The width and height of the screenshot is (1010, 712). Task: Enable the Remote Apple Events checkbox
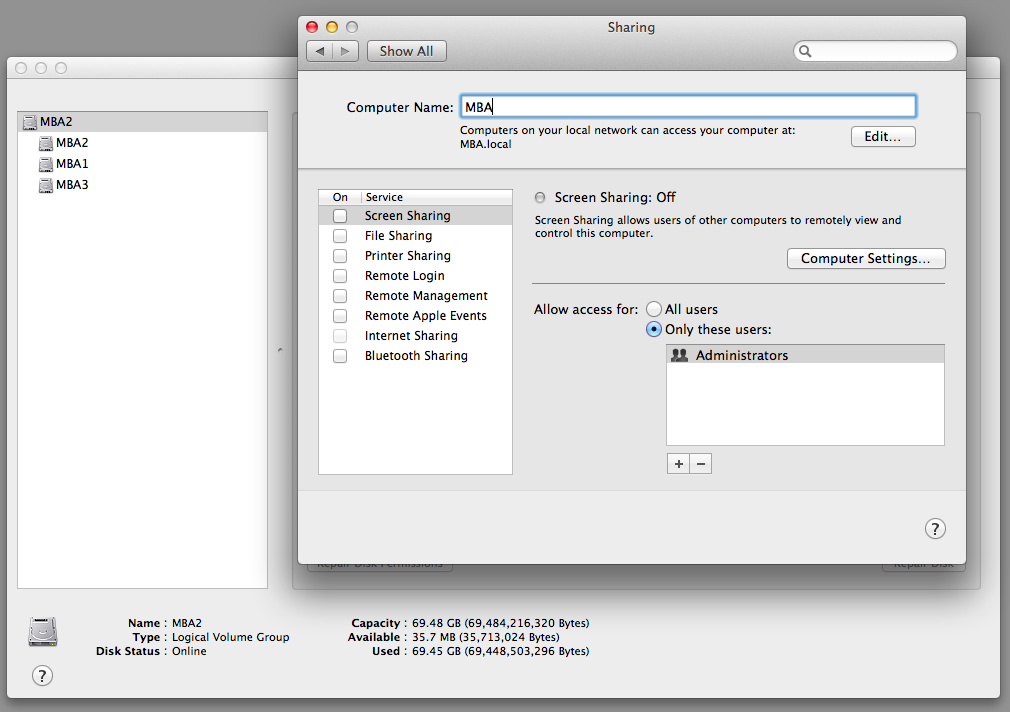coord(339,316)
